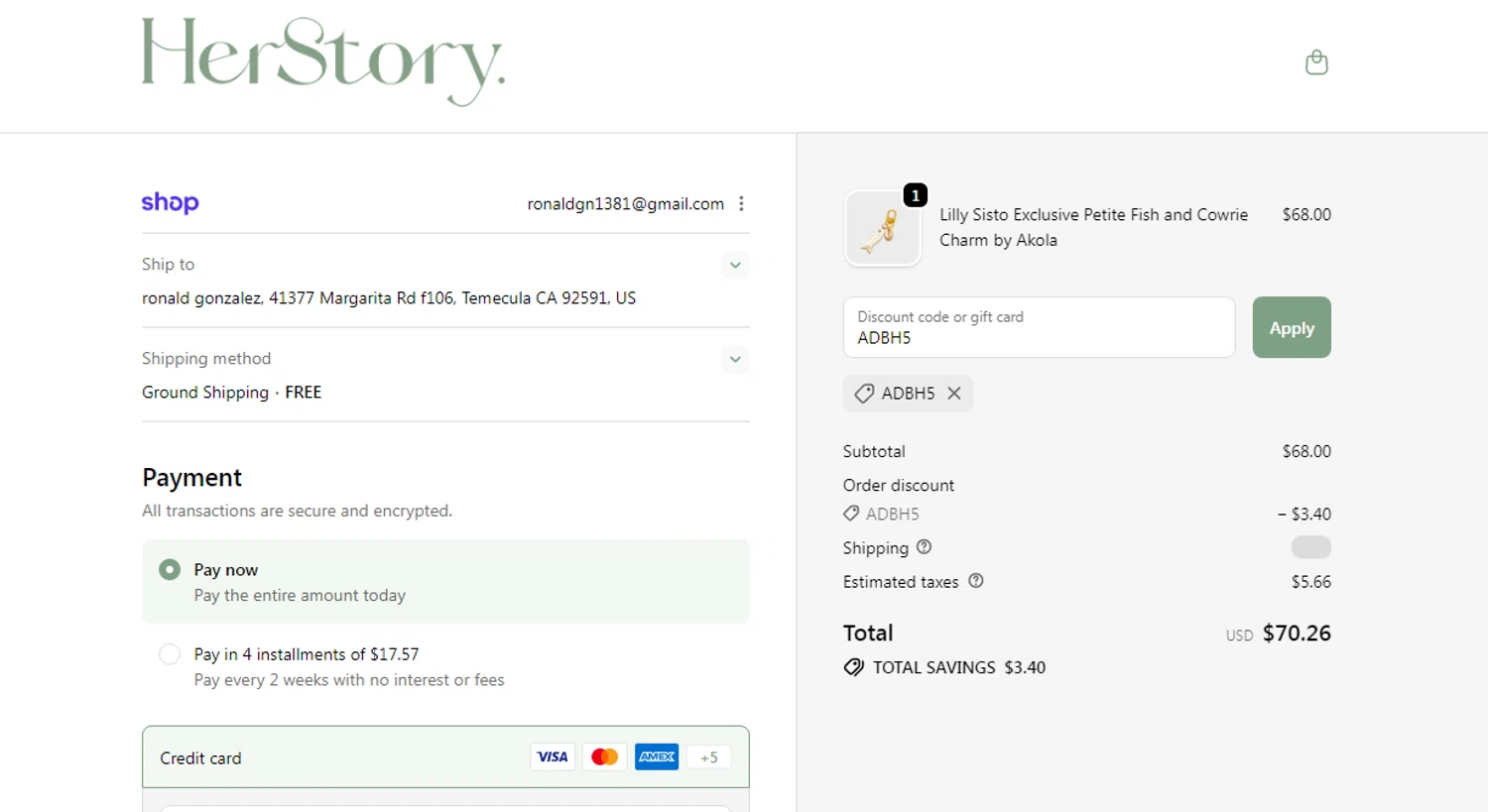Click the quantity badge on product thumbnail
Screen dimensions: 1488x812
(916, 195)
